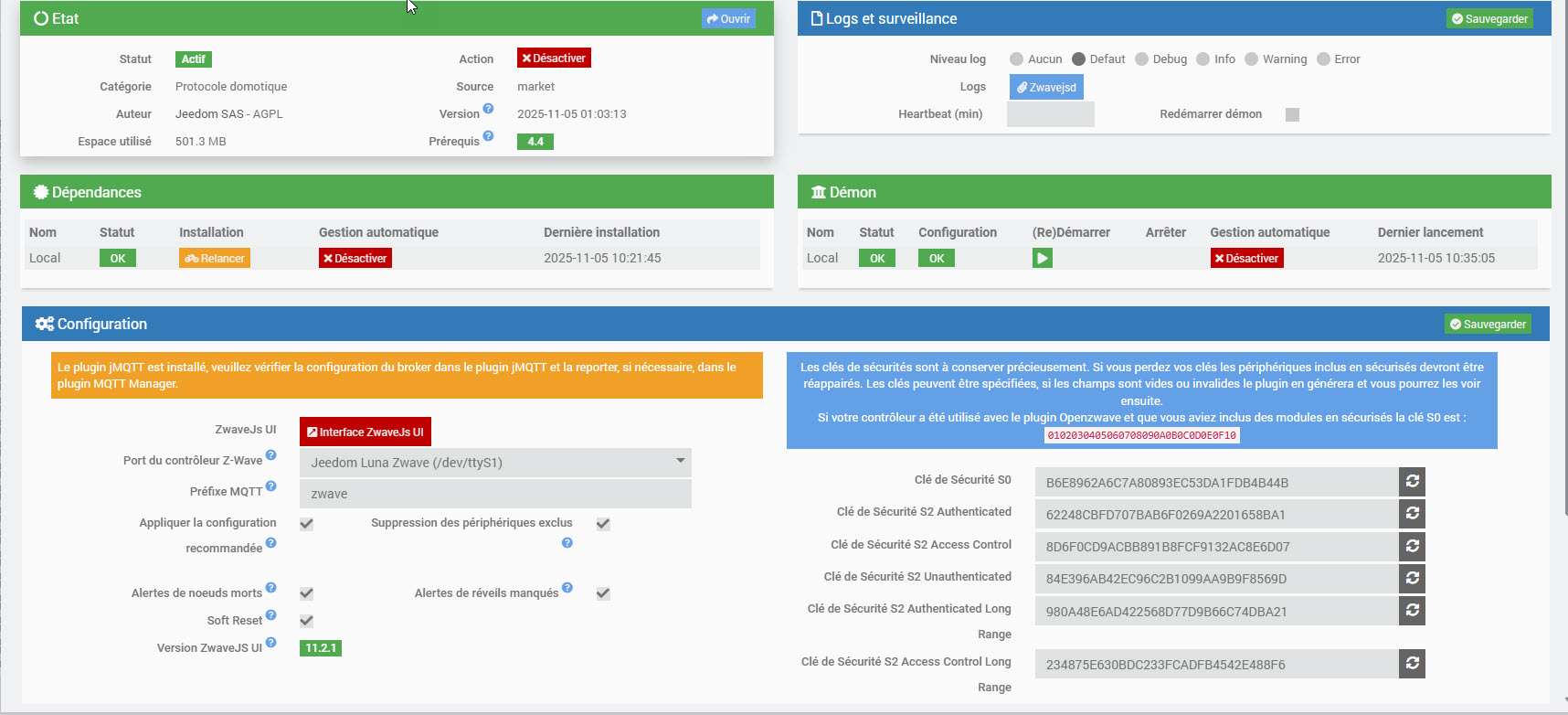Select the Info log level
The width and height of the screenshot is (1568, 715).
tap(1202, 59)
